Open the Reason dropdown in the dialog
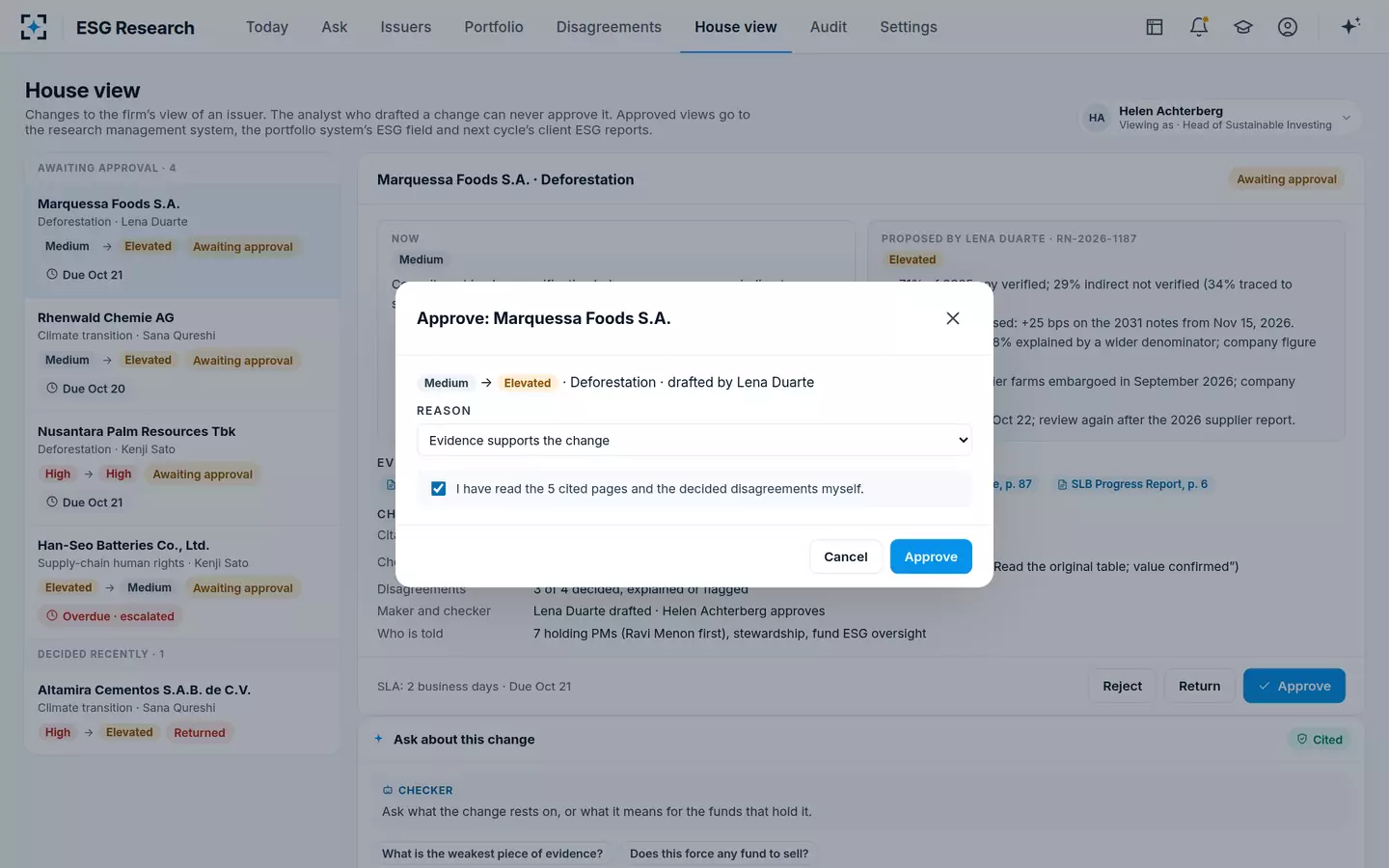Image resolution: width=1389 pixels, height=868 pixels. point(694,440)
